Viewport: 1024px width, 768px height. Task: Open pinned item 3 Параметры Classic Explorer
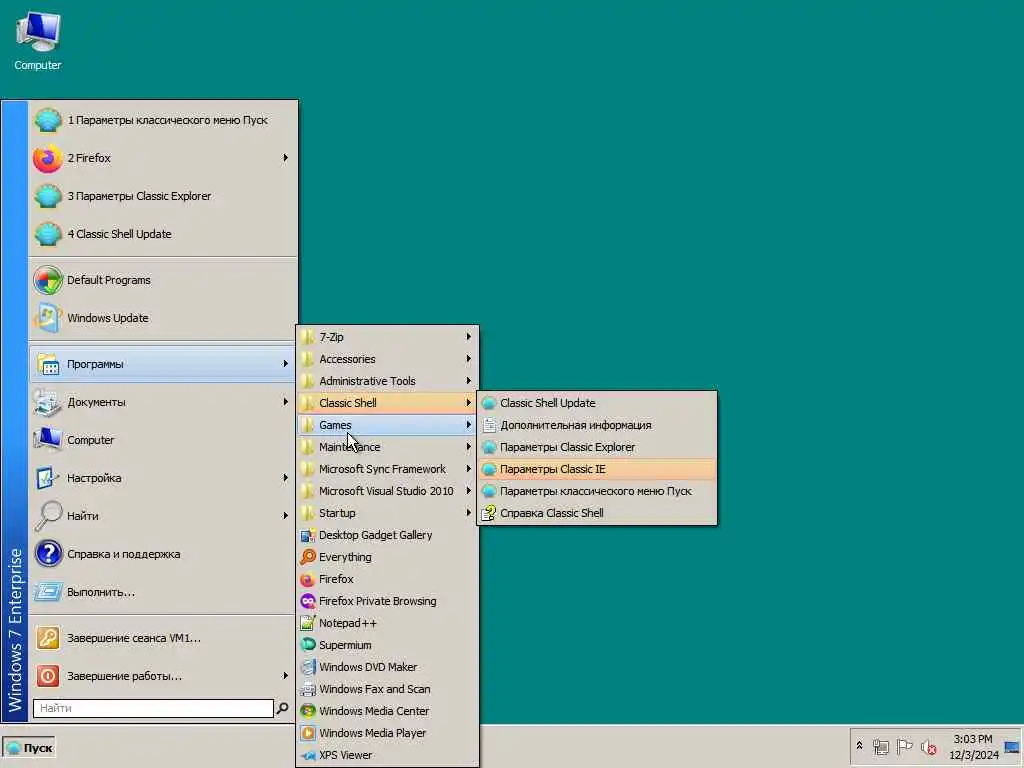[x=163, y=196]
